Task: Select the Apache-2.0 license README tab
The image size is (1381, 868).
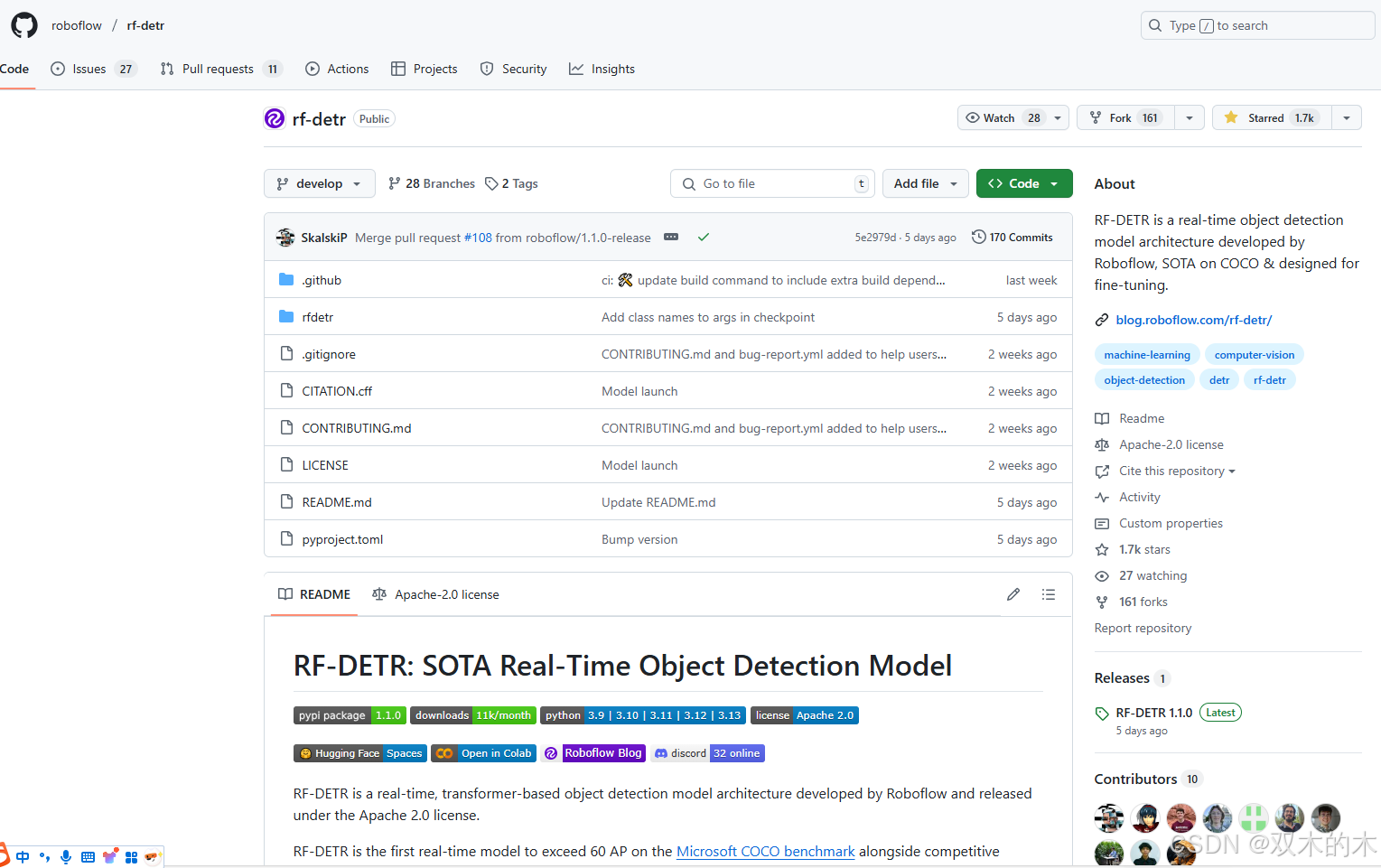Action: click(x=435, y=594)
